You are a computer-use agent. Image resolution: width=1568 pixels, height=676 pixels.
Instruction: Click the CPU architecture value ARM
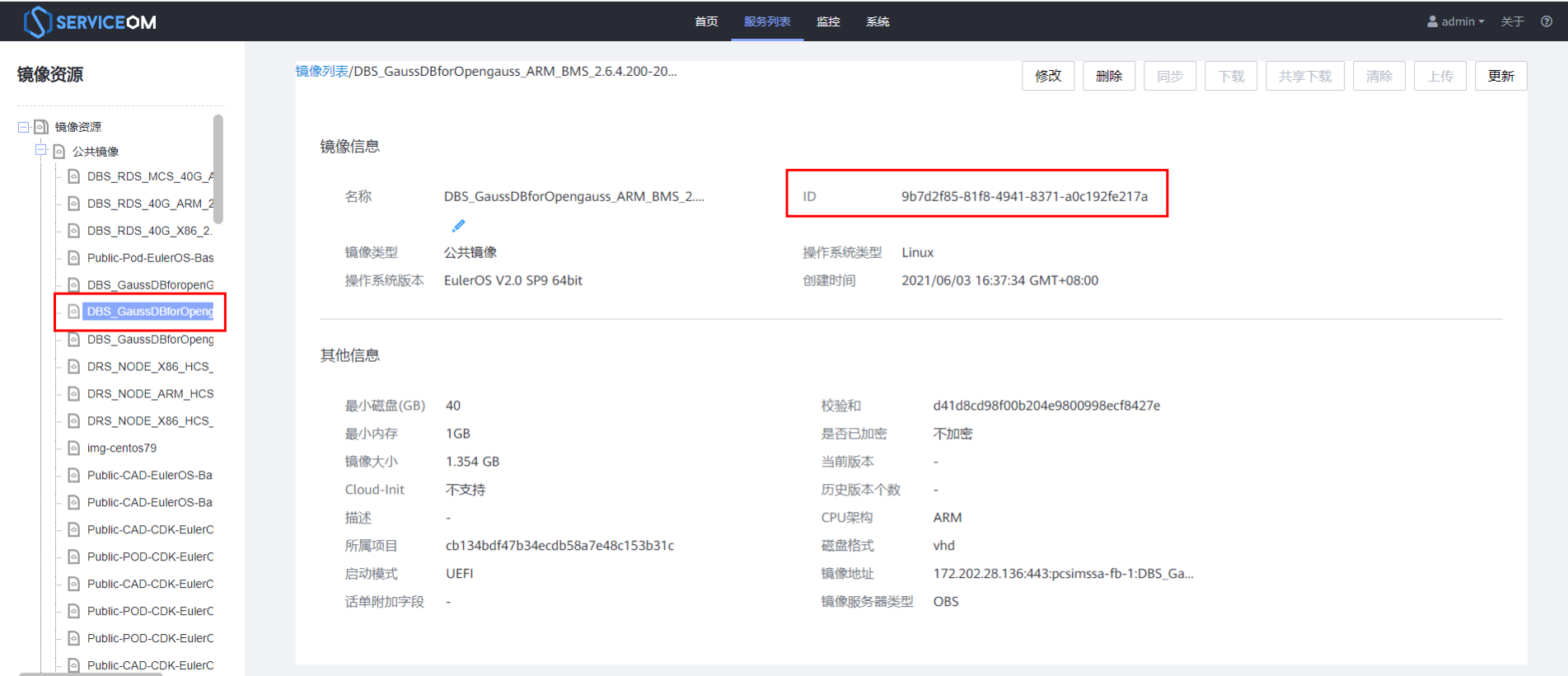tap(948, 518)
